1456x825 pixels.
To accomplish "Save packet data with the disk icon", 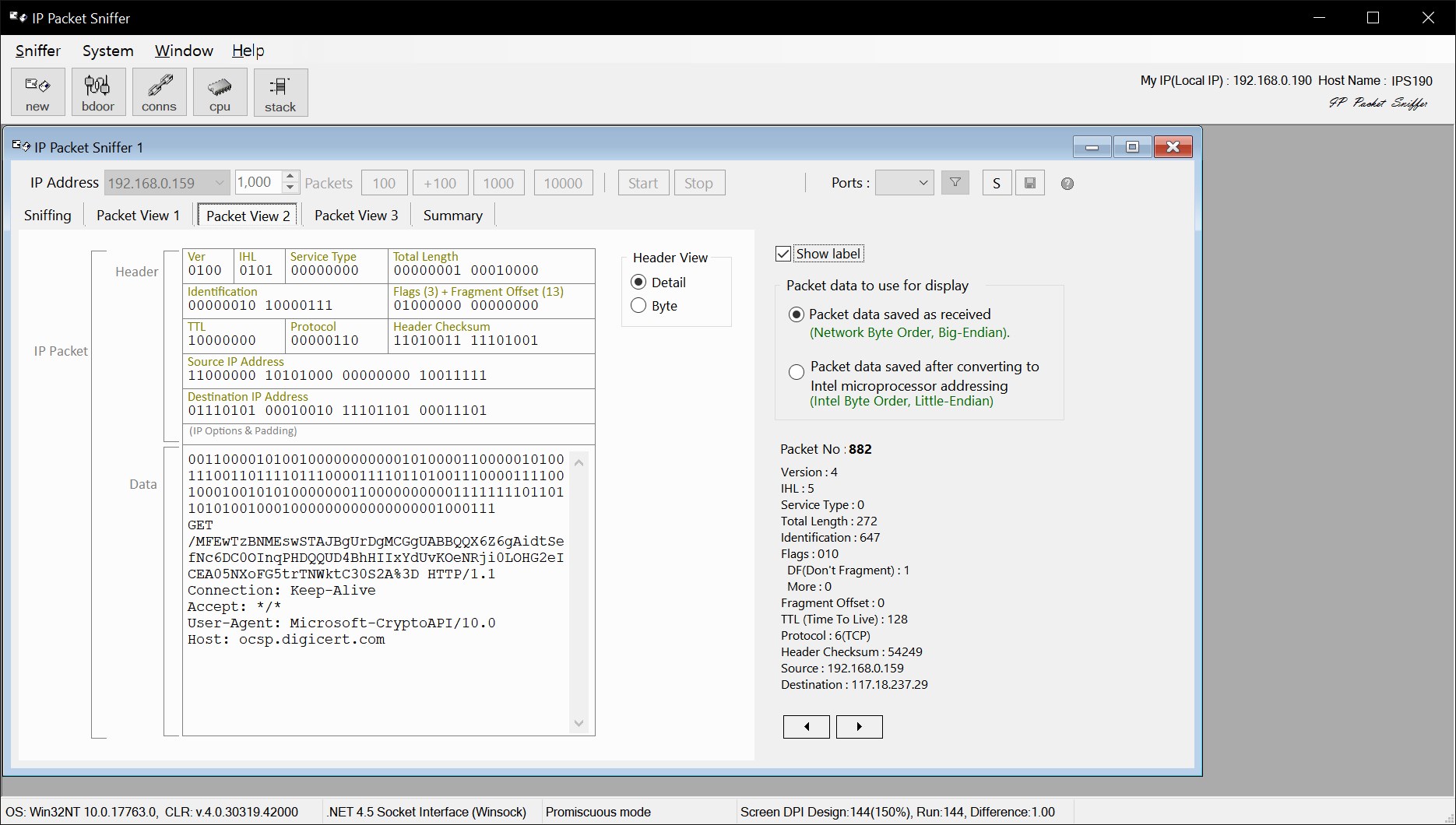I will pyautogui.click(x=1029, y=182).
